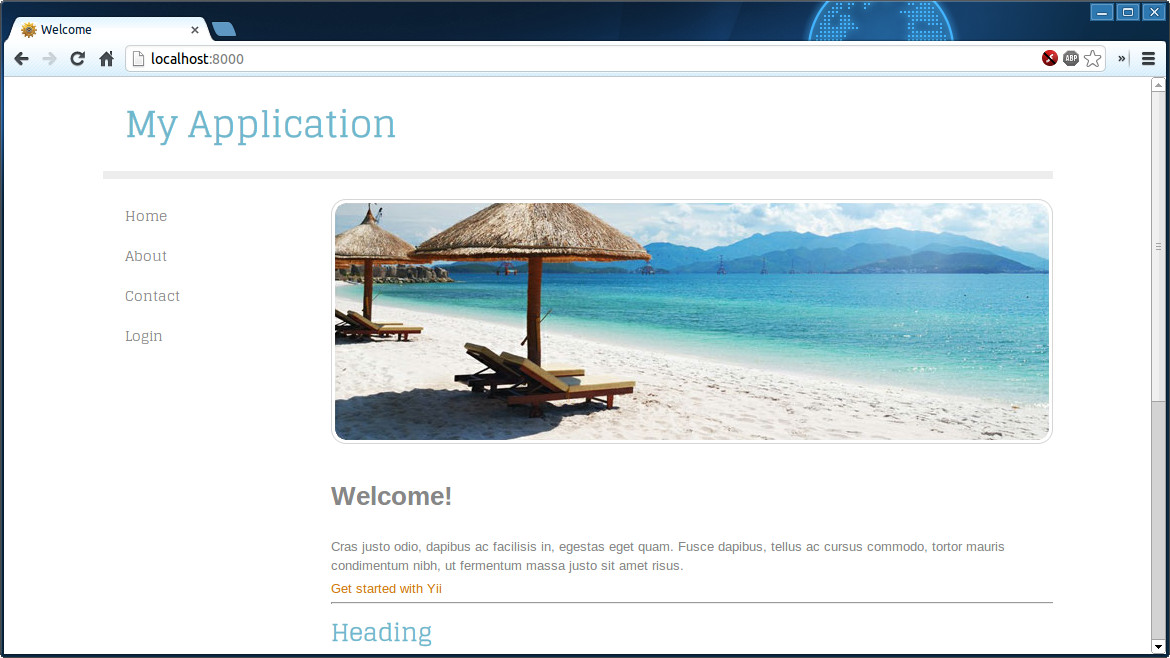Bookmark this page with the star icon
The height and width of the screenshot is (658, 1170).
coord(1093,59)
